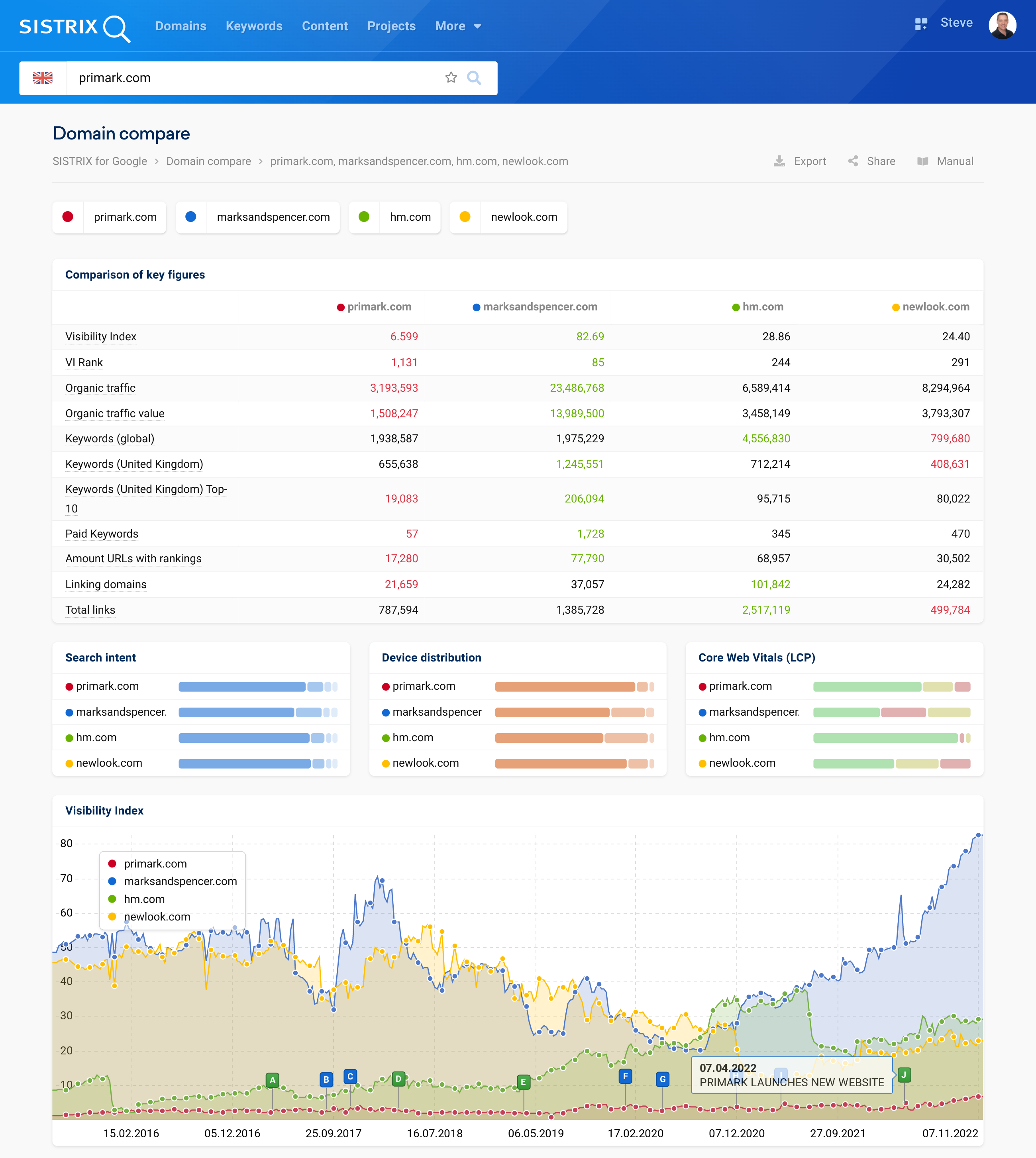The height and width of the screenshot is (1158, 1036).
Task: Click the Manual book icon
Action: click(x=923, y=161)
